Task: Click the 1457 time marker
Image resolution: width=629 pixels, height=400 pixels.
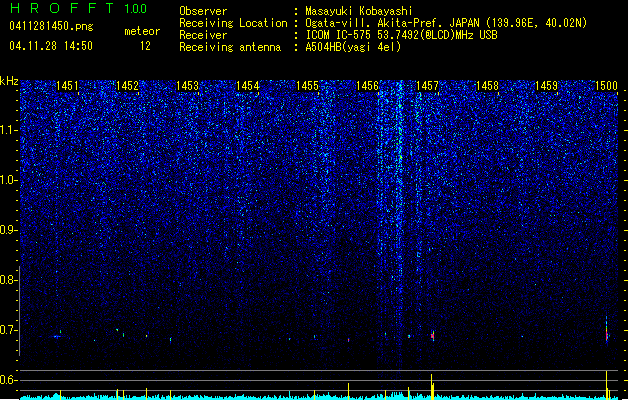Action: pos(428,86)
